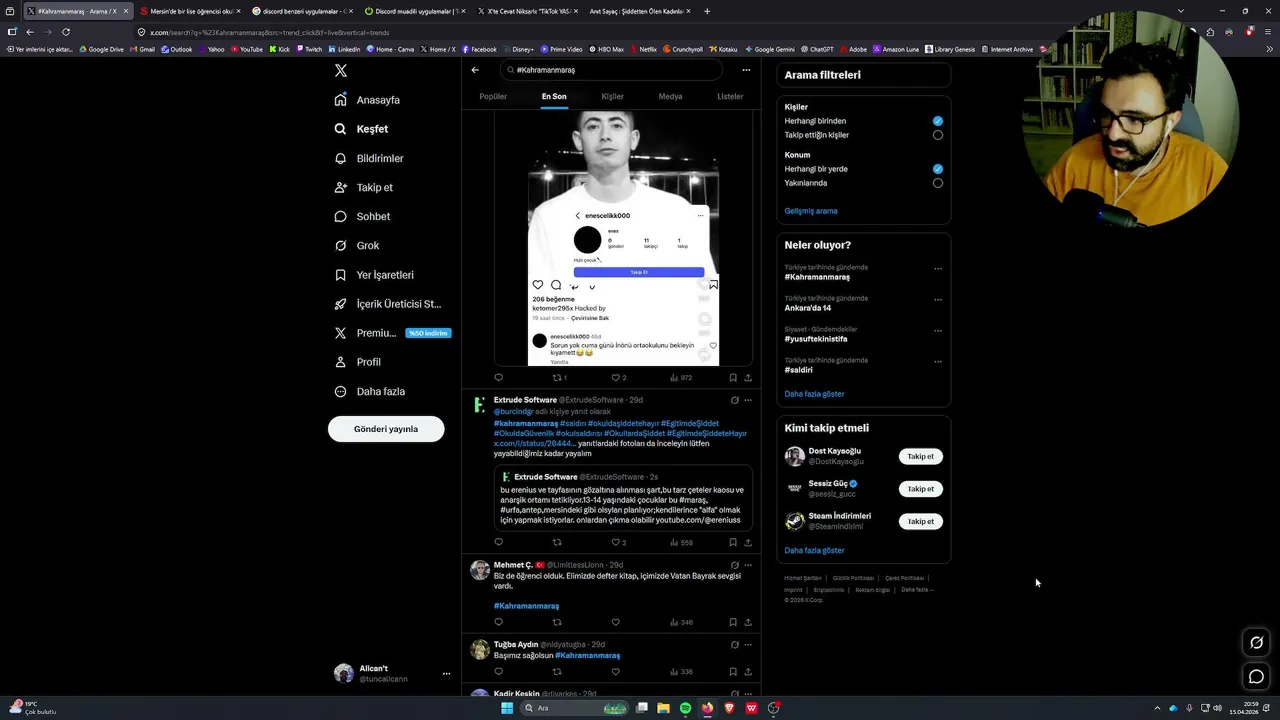Viewport: 1280px width, 720px height.
Task: Switch to Popüler tab
Action: [493, 97]
